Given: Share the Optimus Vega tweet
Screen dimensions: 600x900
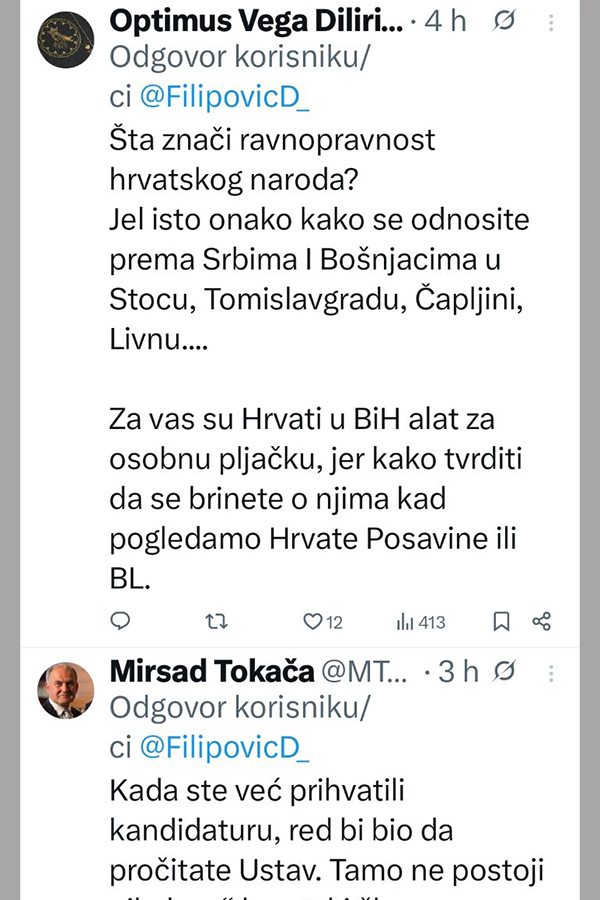Looking at the screenshot, I should (542, 621).
